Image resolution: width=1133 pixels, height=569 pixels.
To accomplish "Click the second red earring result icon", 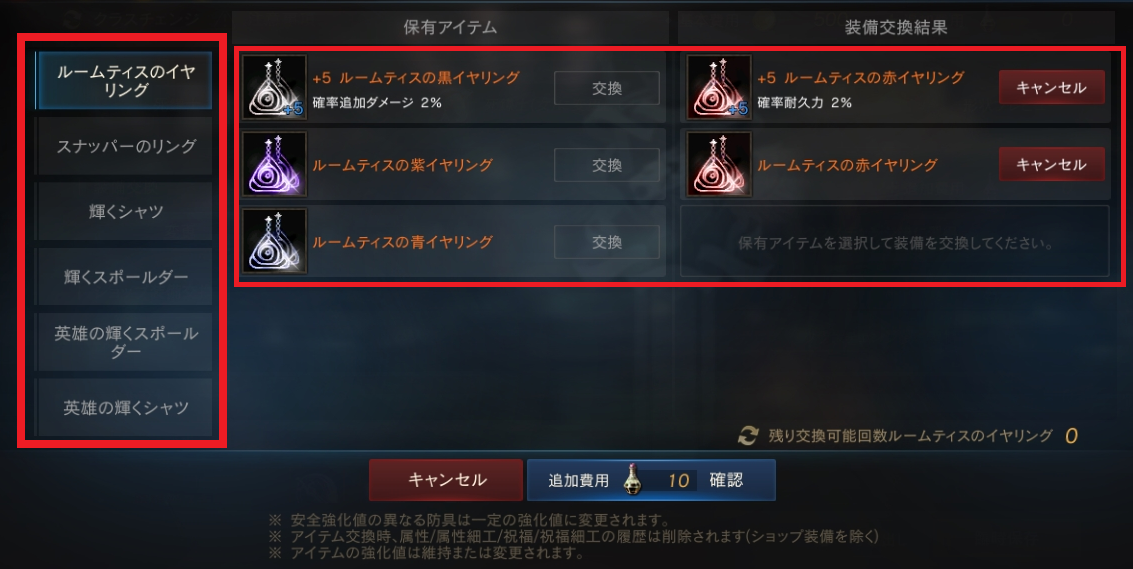I will point(719,165).
